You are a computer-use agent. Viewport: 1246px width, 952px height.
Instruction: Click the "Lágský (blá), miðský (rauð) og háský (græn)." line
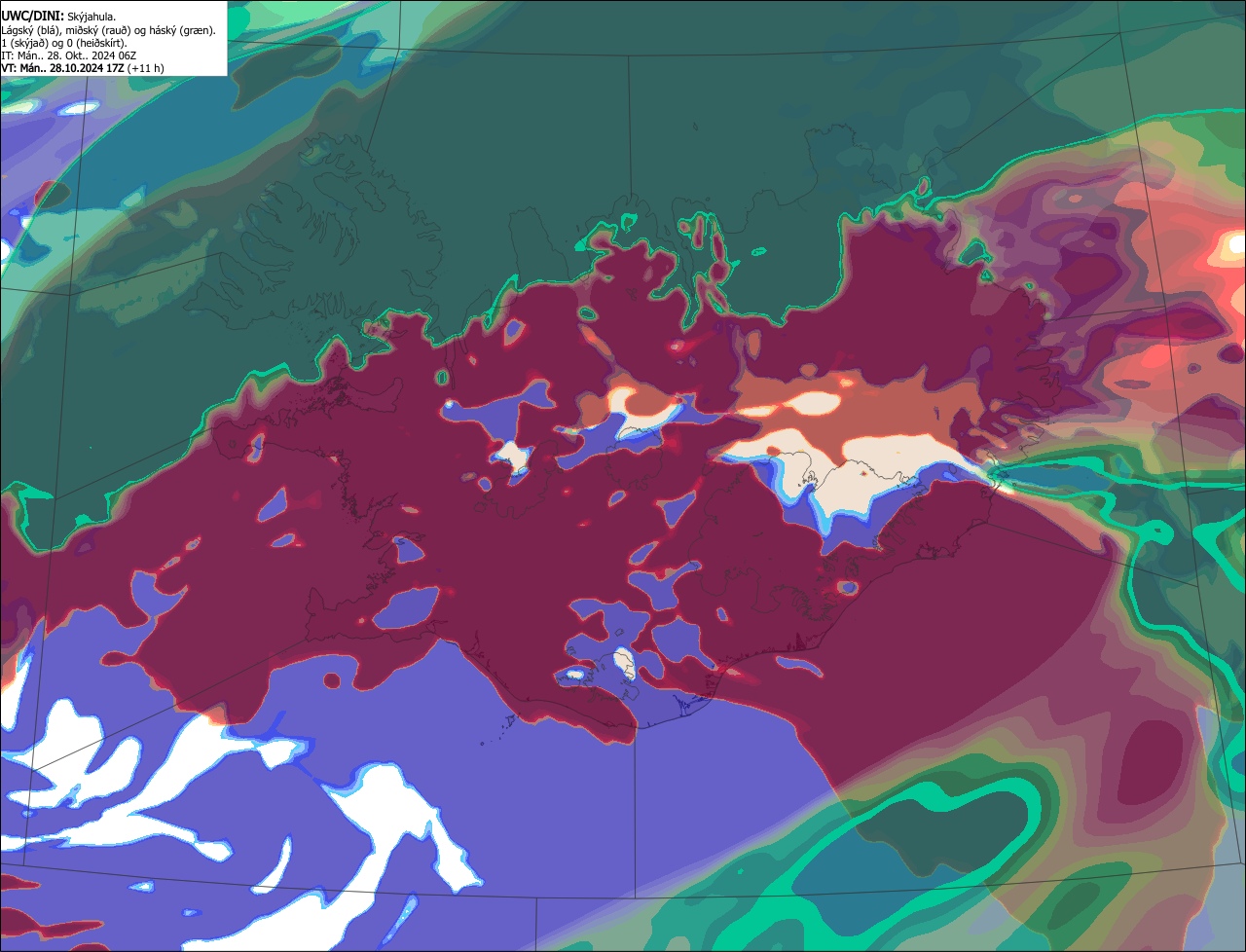coord(109,30)
